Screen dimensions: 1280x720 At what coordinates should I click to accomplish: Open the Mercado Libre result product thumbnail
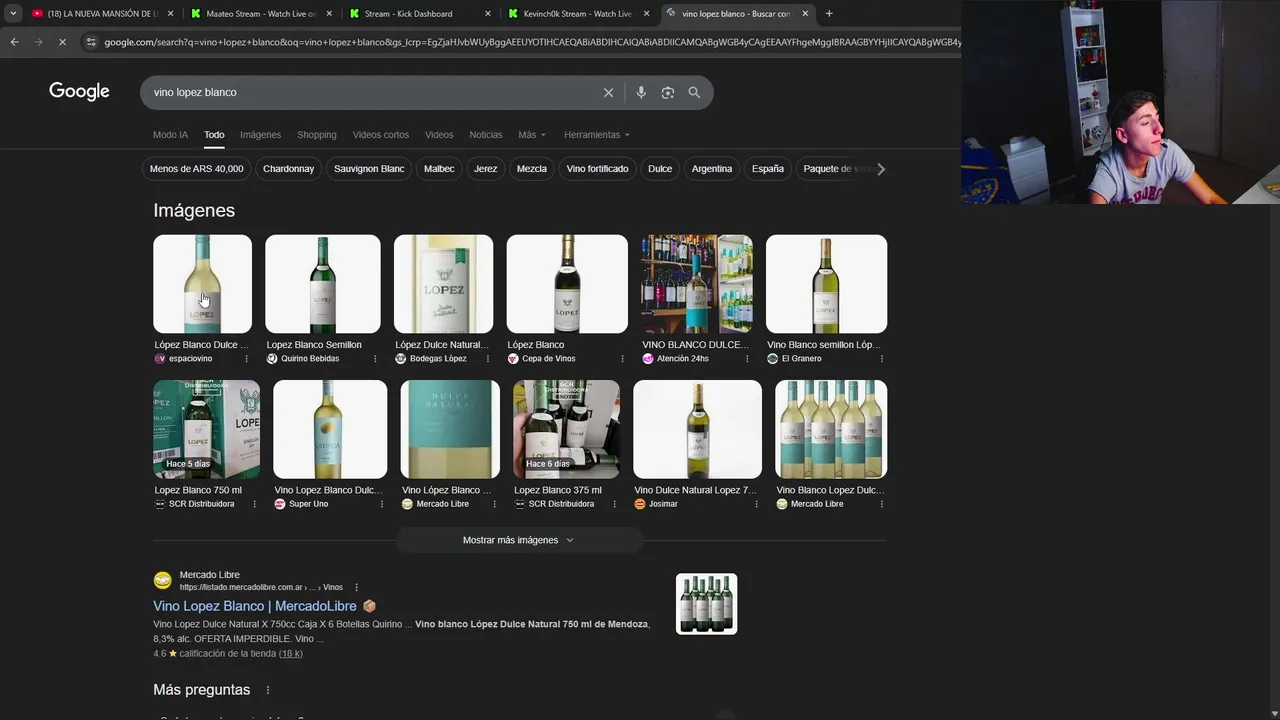[x=706, y=604]
